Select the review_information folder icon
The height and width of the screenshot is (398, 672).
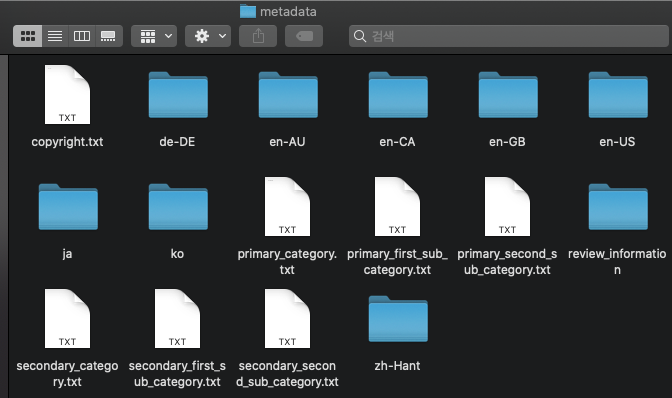click(618, 206)
